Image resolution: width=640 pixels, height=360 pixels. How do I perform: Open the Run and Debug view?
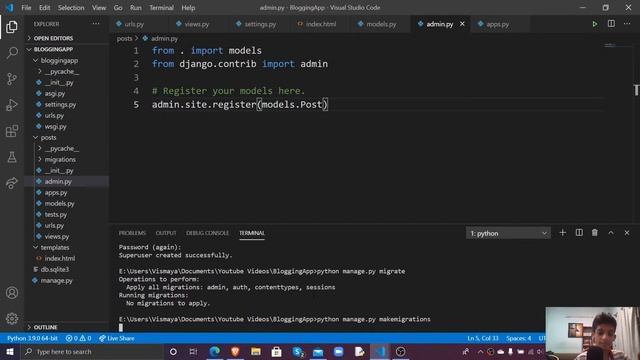point(12,105)
